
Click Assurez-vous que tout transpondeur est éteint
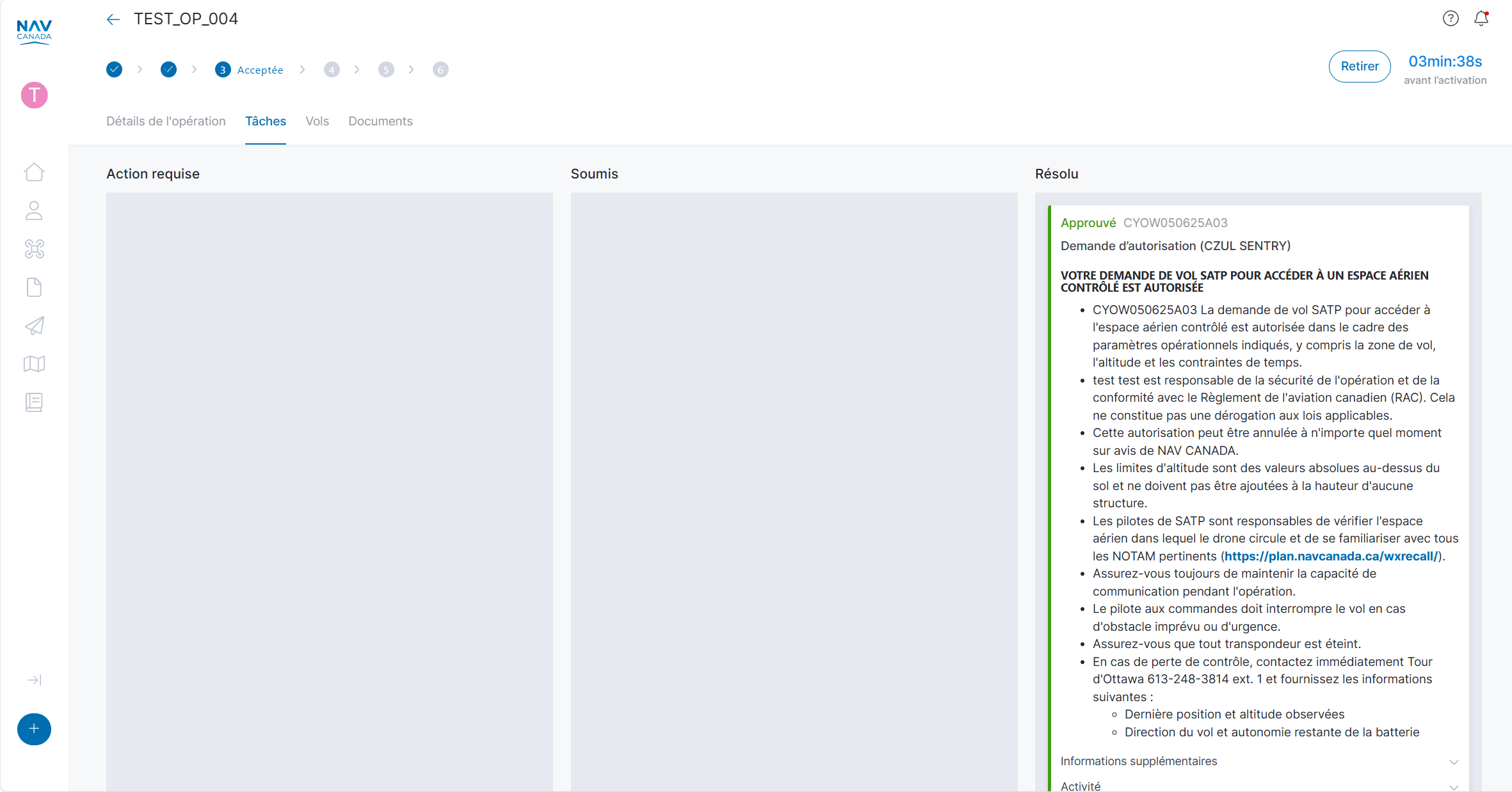click(1227, 644)
